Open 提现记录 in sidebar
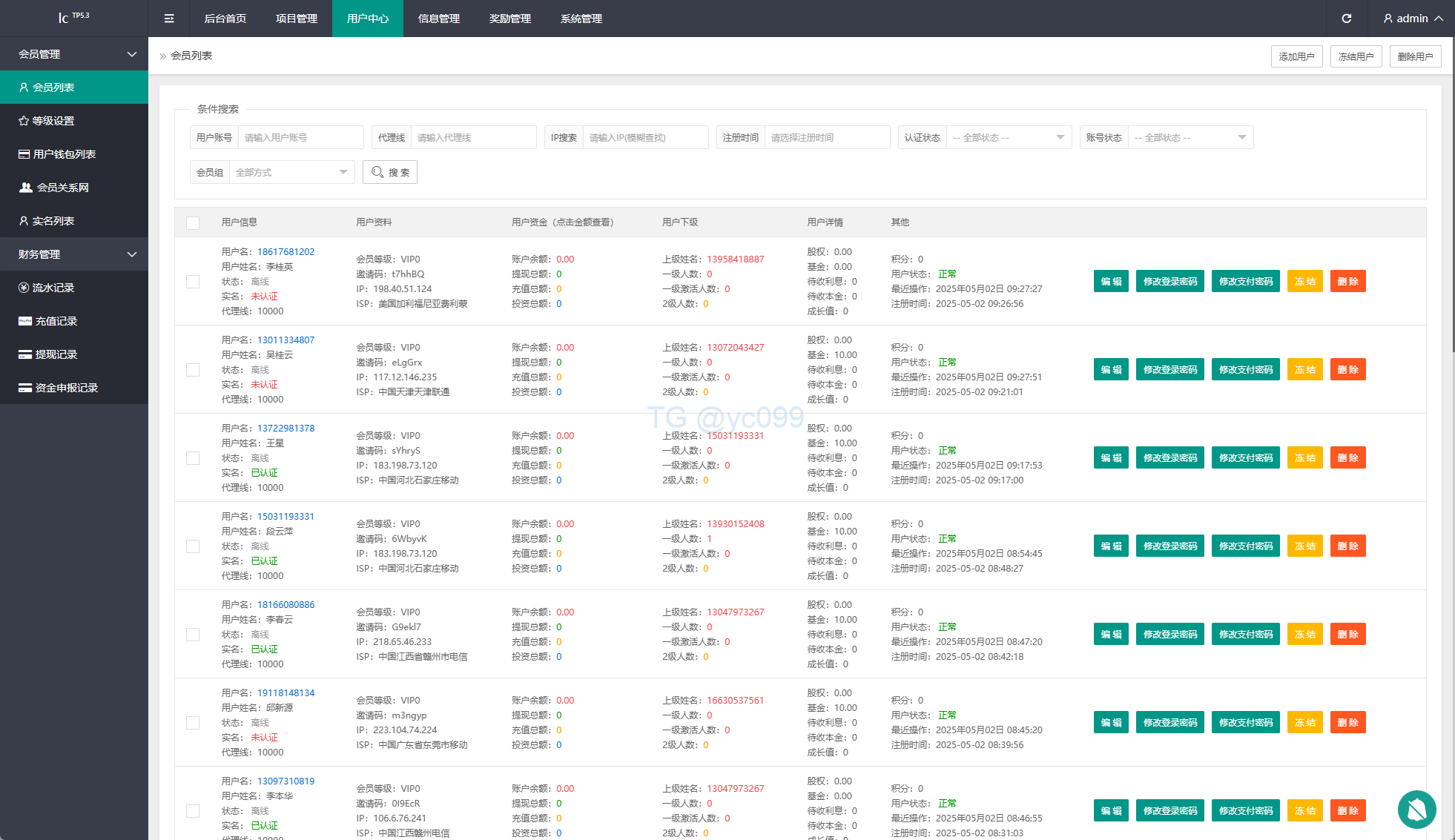This screenshot has width=1455, height=840. coord(56,354)
